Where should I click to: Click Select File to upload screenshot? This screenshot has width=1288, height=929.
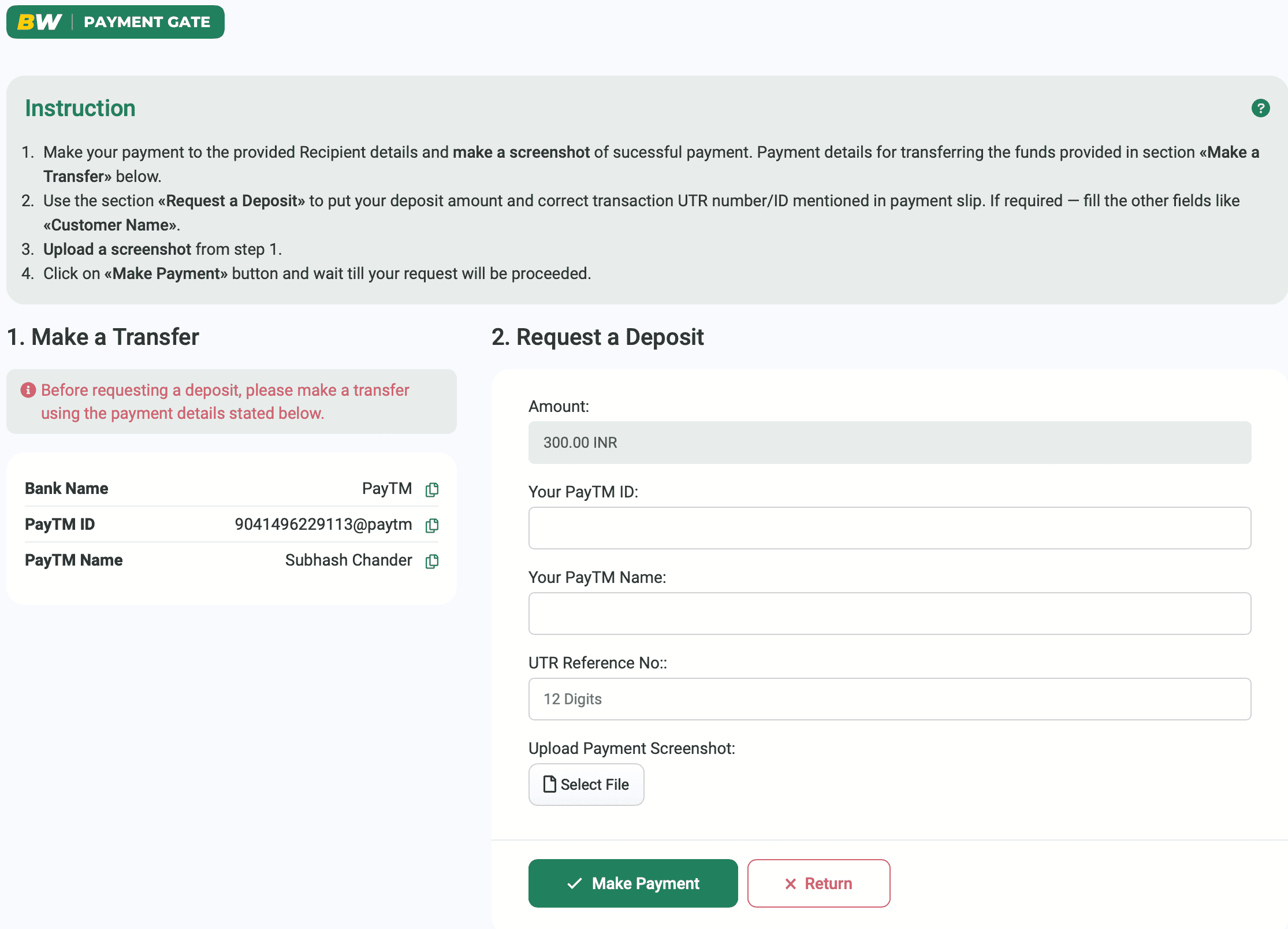point(586,785)
